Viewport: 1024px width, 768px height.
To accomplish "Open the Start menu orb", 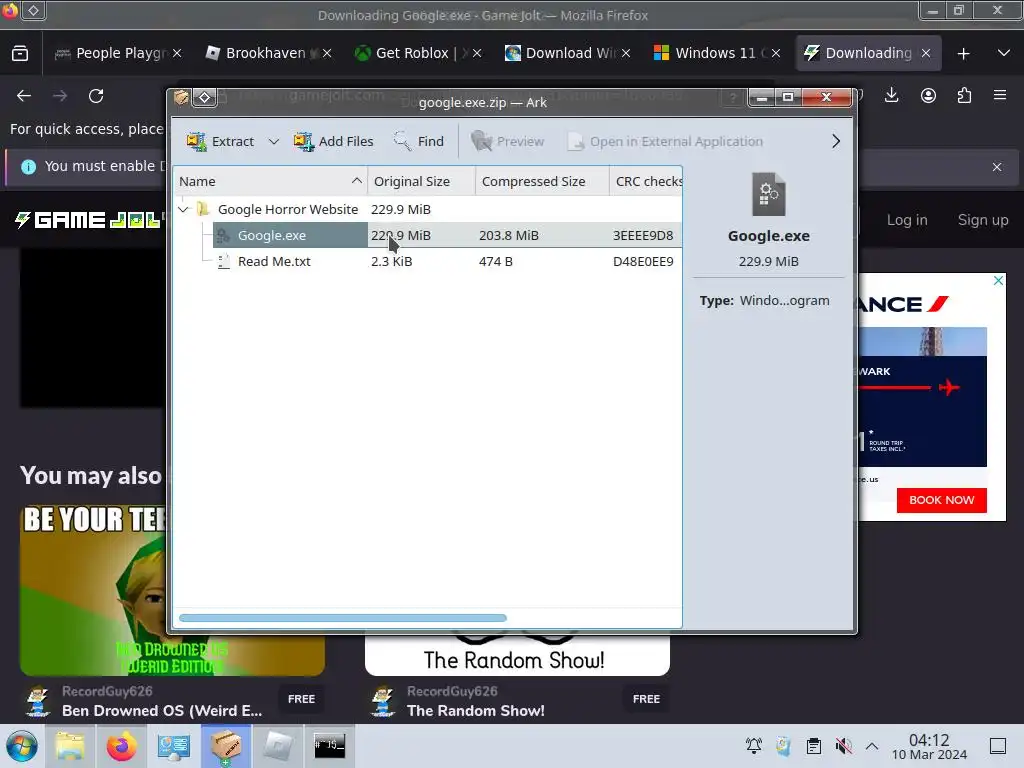I will tap(22, 746).
